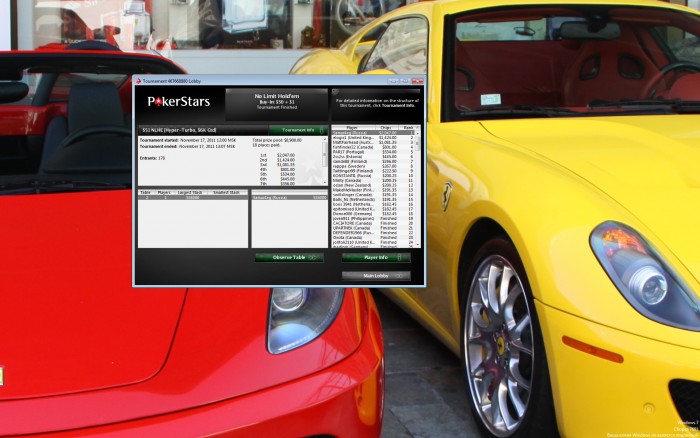The image size is (700, 438).
Task: Click the Observe Table button
Action: point(289,258)
